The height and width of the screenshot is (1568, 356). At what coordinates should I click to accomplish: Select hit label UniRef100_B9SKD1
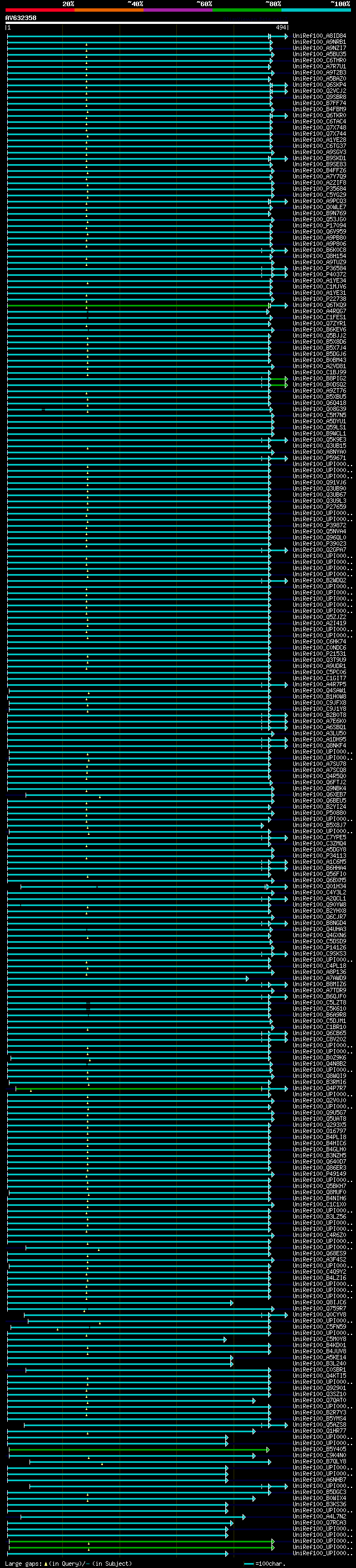(319, 159)
